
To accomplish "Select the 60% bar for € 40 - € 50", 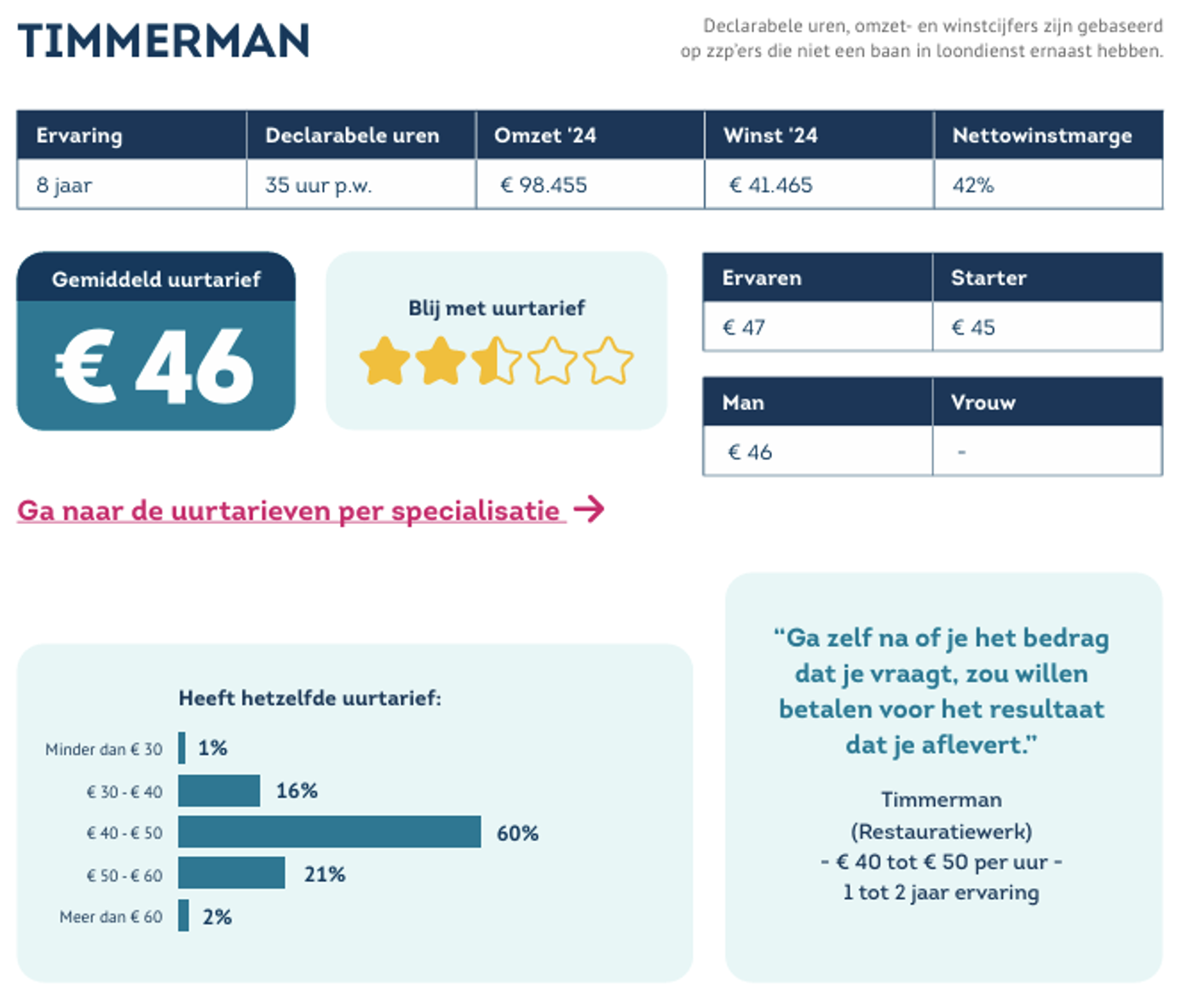I will (x=330, y=832).
